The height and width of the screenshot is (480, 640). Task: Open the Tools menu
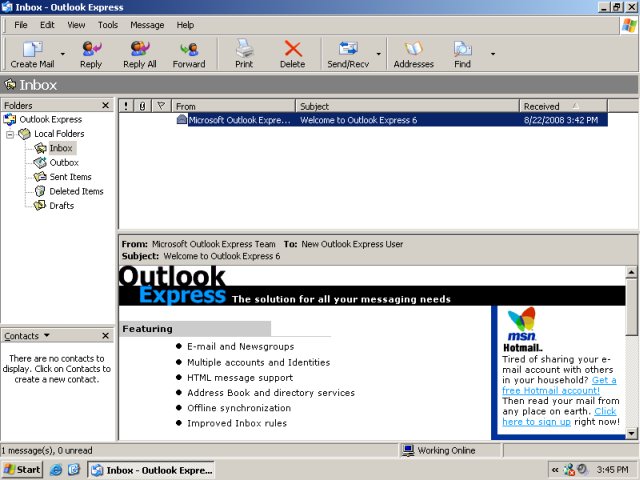pyautogui.click(x=108, y=25)
